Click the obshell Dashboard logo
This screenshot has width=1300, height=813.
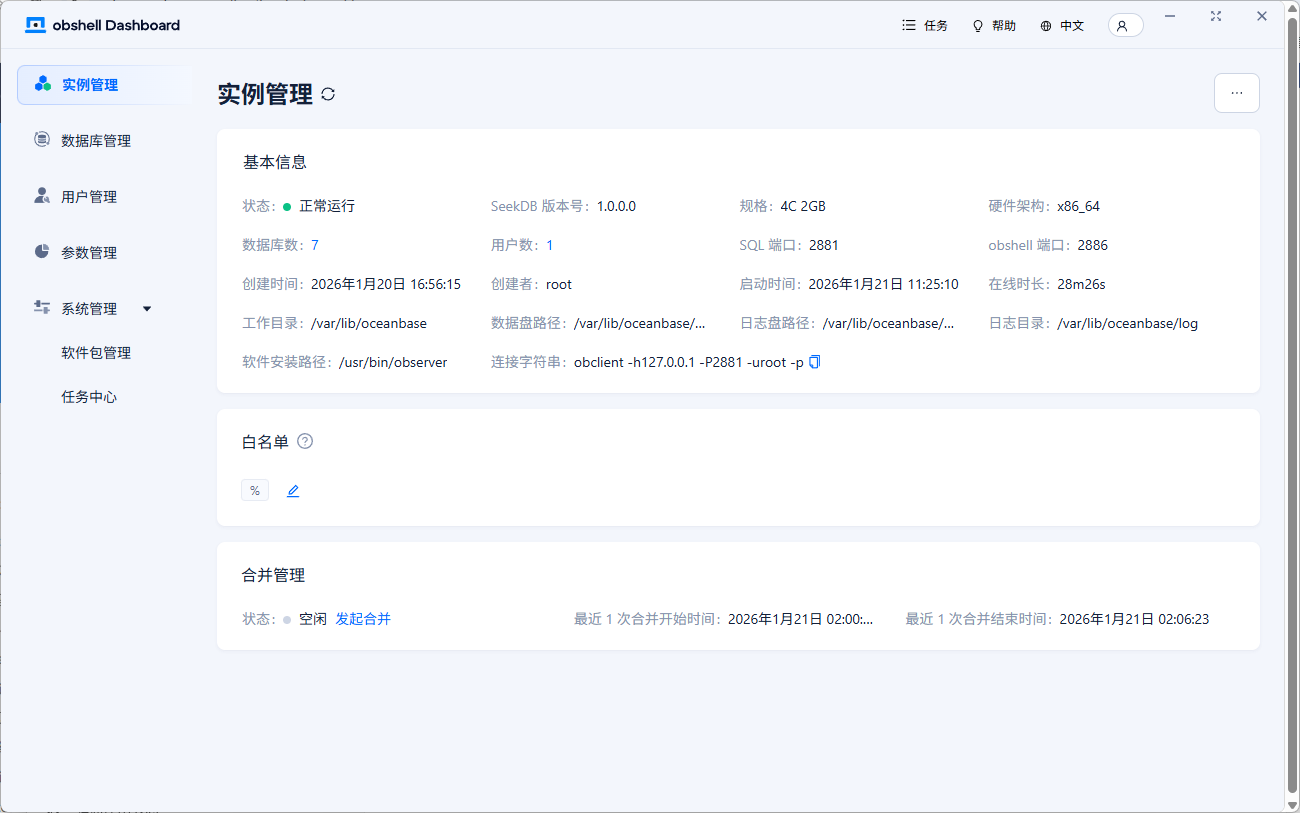coord(103,25)
